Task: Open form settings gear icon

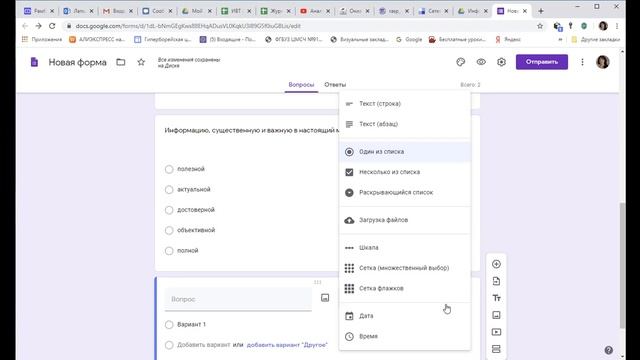Action: (x=501, y=62)
